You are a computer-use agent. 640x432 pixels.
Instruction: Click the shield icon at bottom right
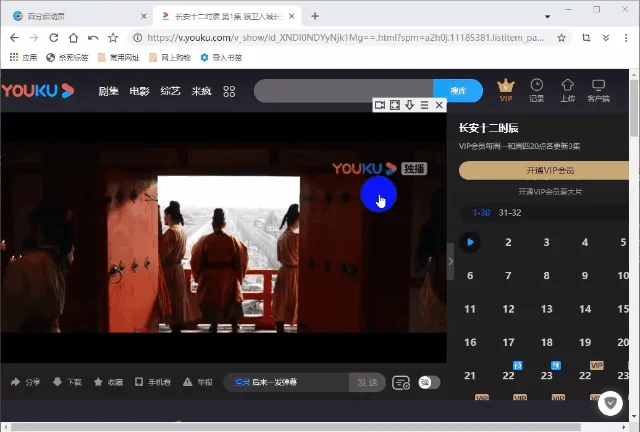(x=610, y=403)
